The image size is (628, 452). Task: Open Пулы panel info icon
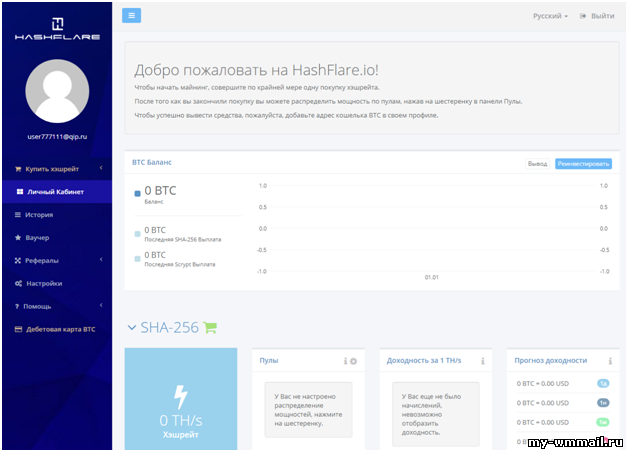345,361
